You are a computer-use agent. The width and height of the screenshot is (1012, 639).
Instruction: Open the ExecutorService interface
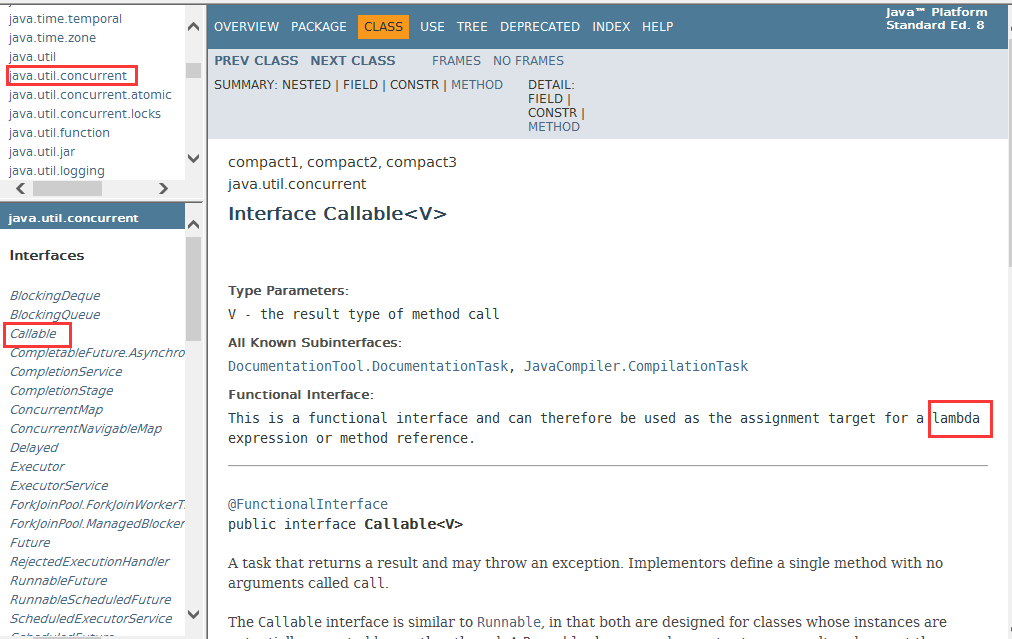click(59, 485)
